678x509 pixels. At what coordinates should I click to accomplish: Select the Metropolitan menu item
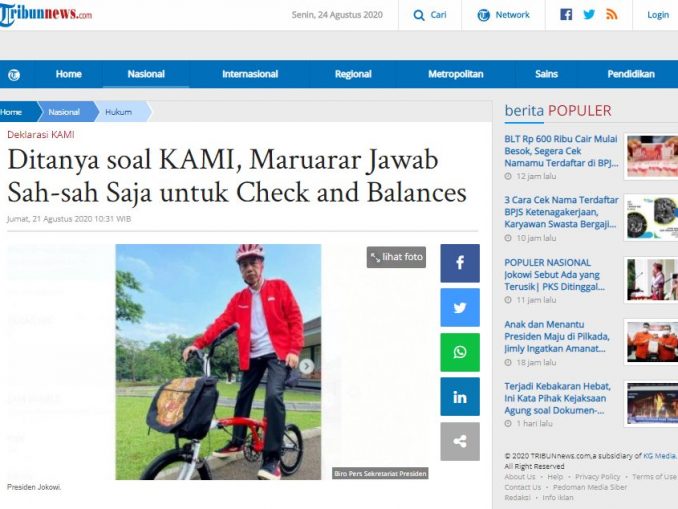pos(455,74)
